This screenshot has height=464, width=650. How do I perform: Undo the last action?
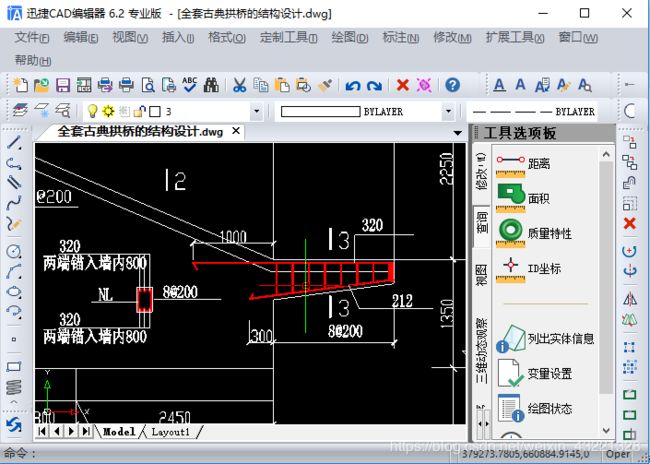(353, 85)
